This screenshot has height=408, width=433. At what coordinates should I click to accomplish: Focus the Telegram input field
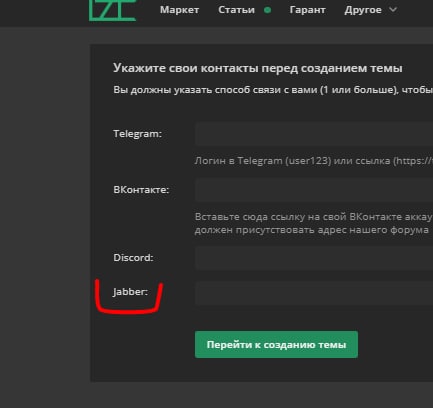tap(314, 134)
